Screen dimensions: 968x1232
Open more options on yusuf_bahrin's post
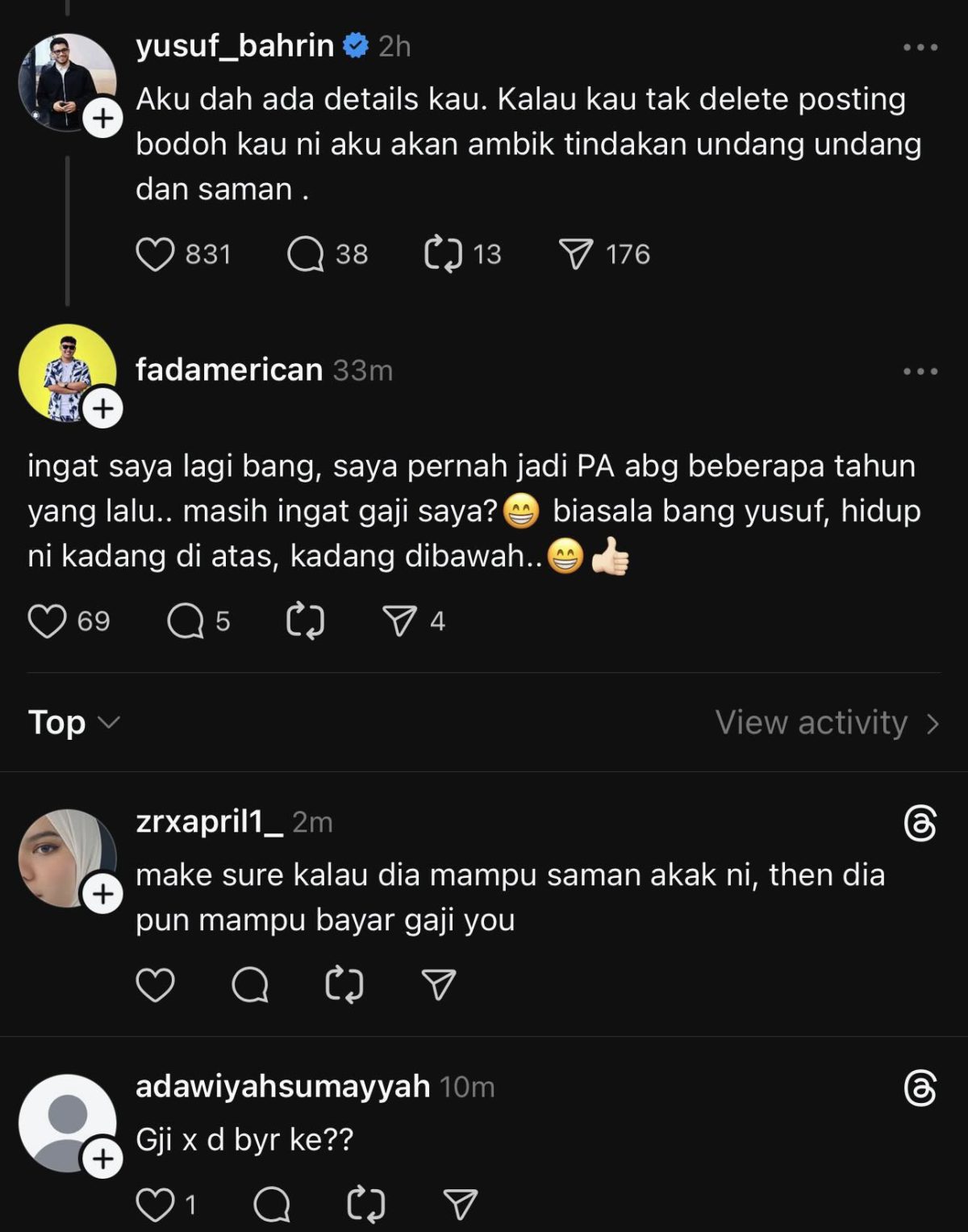[x=920, y=48]
